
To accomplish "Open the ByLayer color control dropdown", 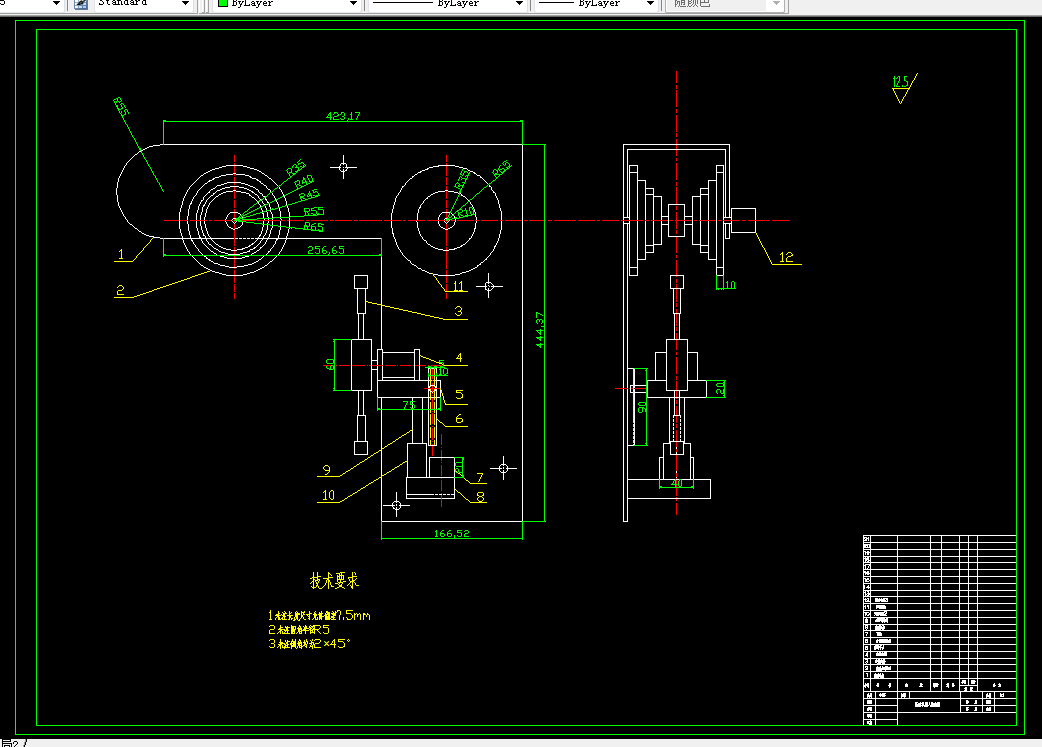I will [354, 3].
